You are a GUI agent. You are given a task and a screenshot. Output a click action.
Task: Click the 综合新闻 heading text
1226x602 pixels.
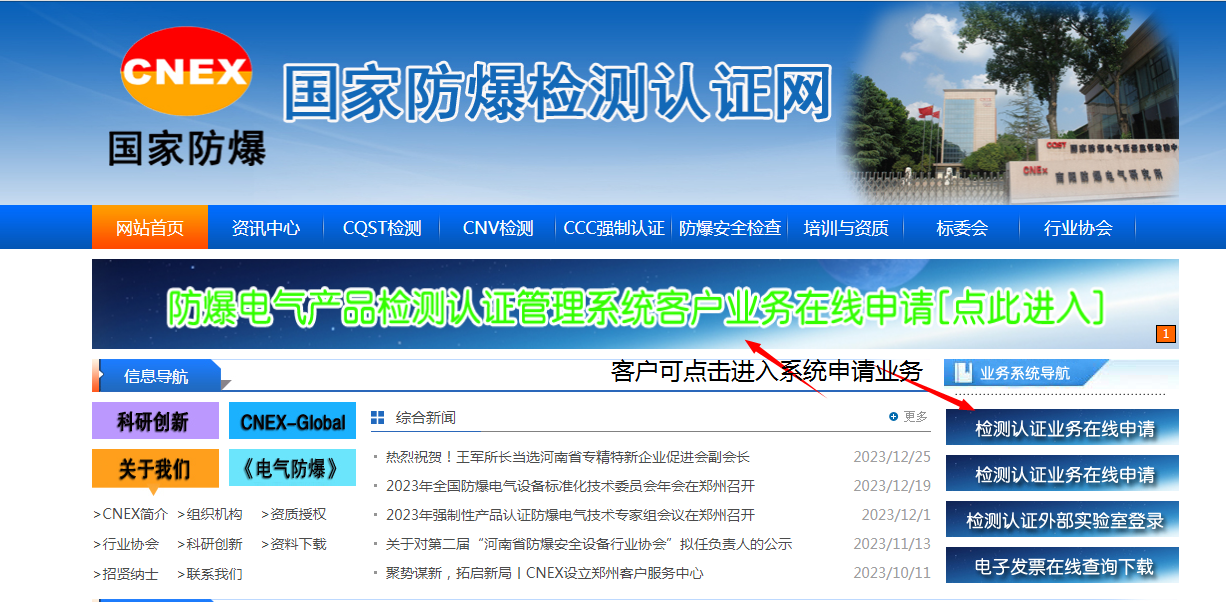click(425, 417)
